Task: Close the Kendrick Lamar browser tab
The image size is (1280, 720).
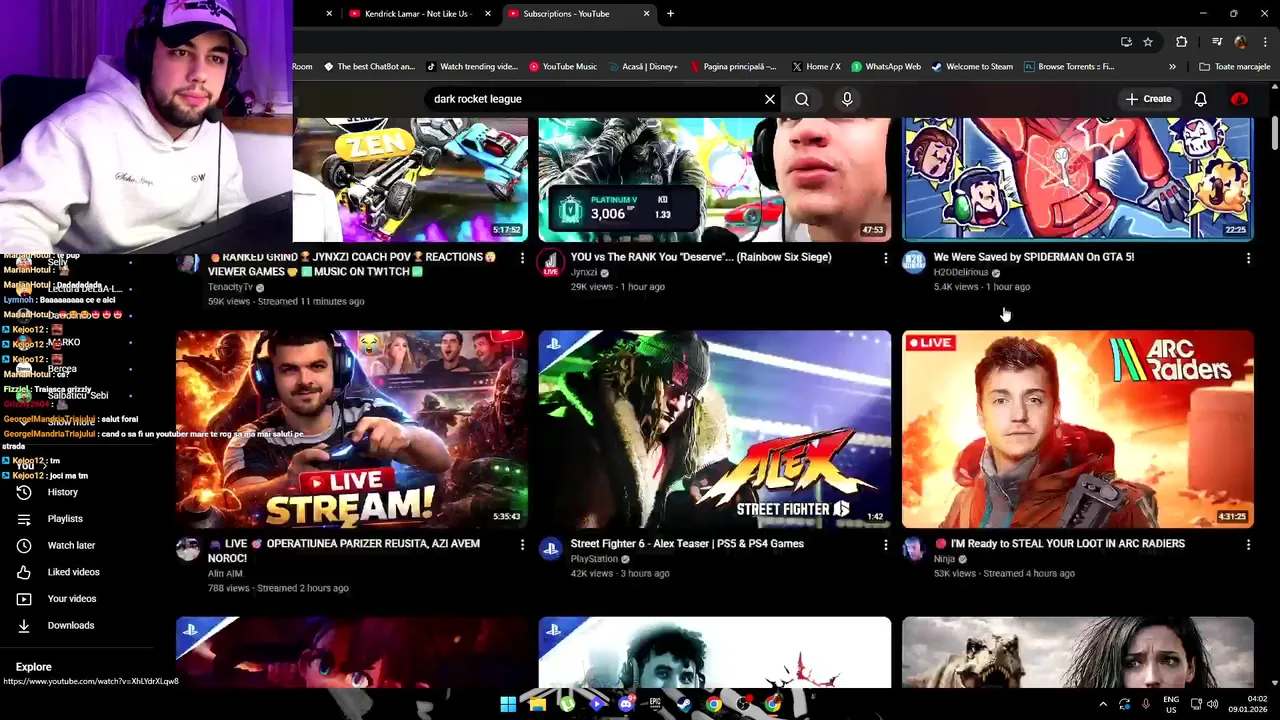Action: pyautogui.click(x=488, y=14)
